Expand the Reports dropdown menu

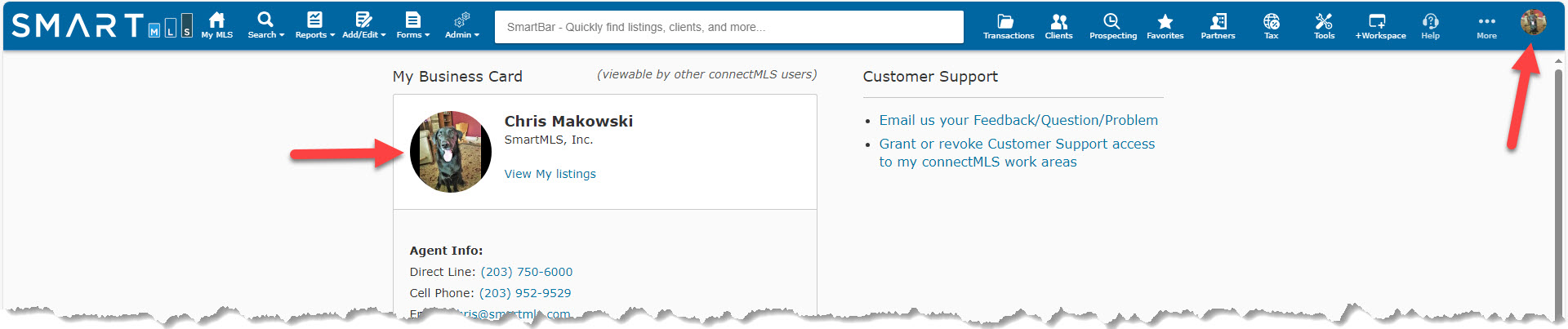[314, 25]
